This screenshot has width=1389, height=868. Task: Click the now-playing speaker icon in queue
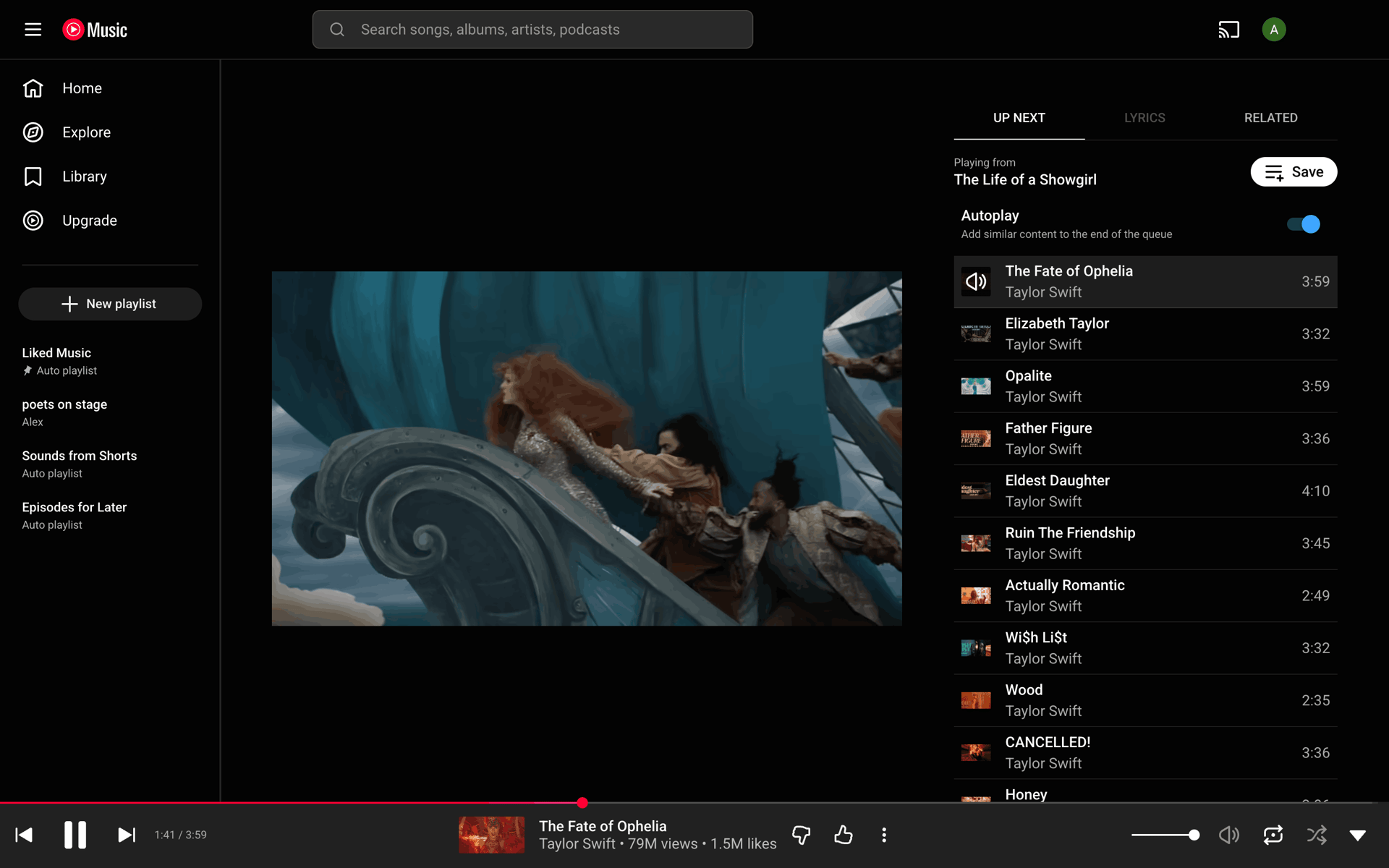tap(976, 281)
